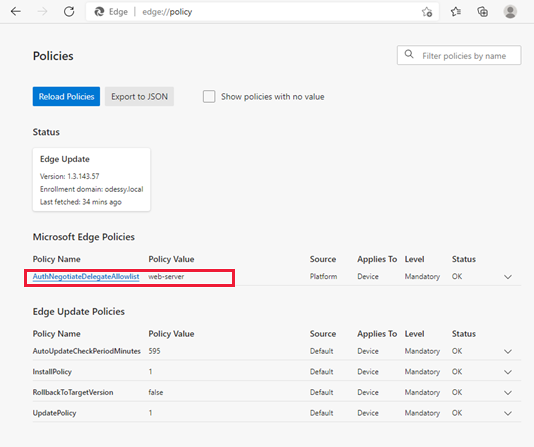534x447 pixels.
Task: Click the Platform source cell
Action: tap(323, 276)
